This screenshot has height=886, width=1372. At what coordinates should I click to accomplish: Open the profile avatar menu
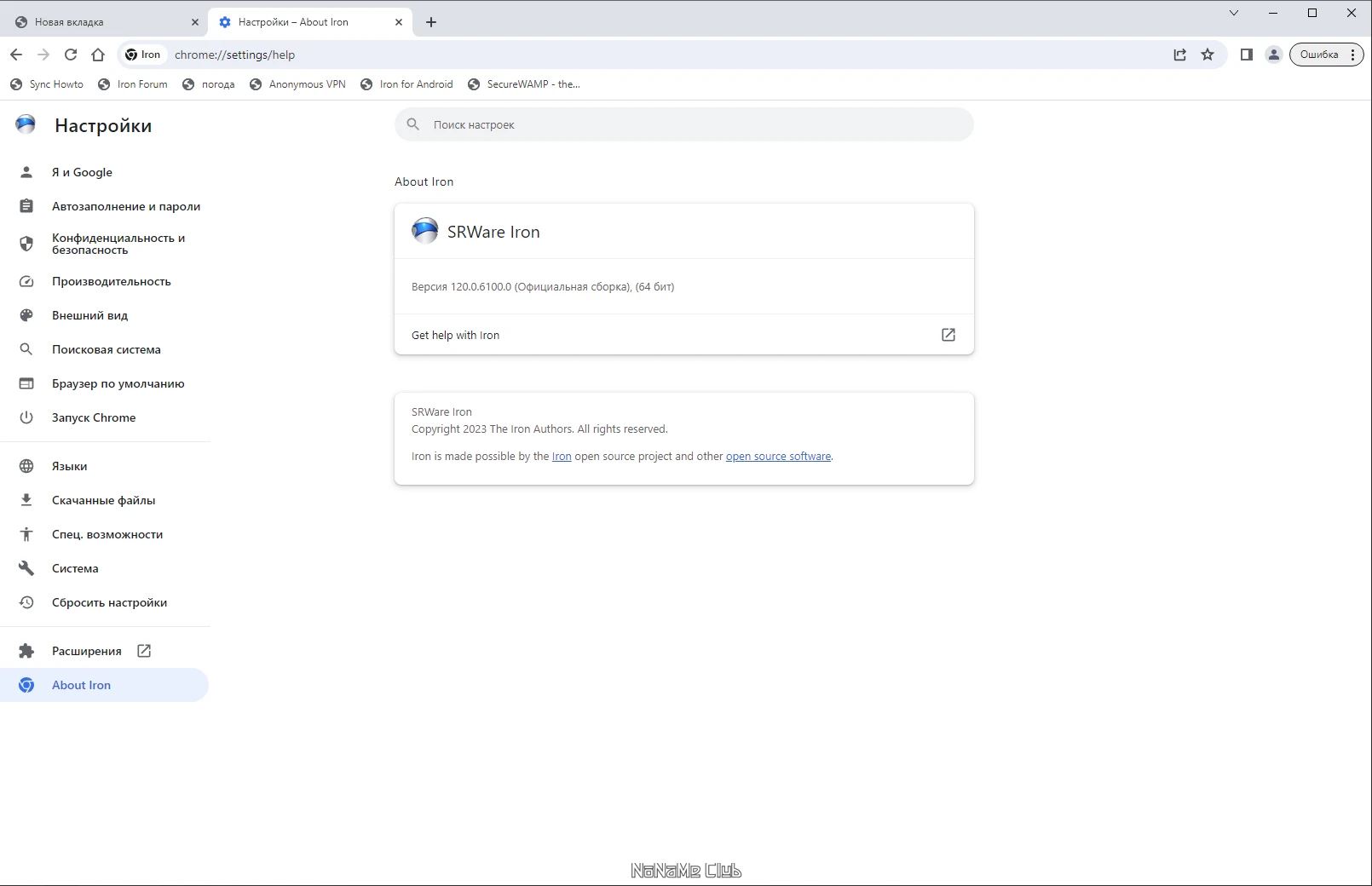[1274, 55]
